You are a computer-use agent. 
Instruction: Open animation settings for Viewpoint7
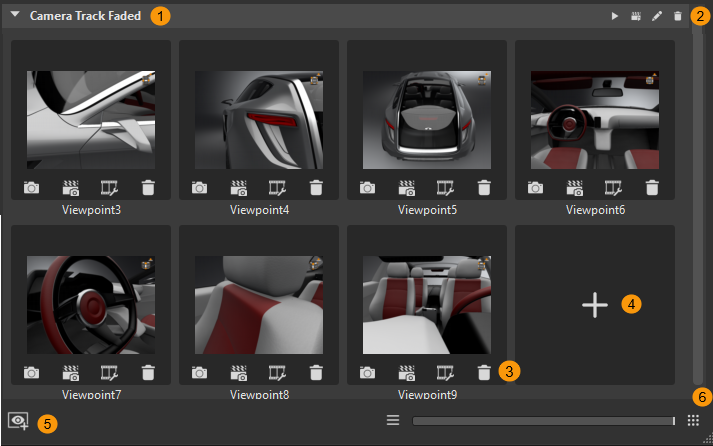(x=109, y=373)
